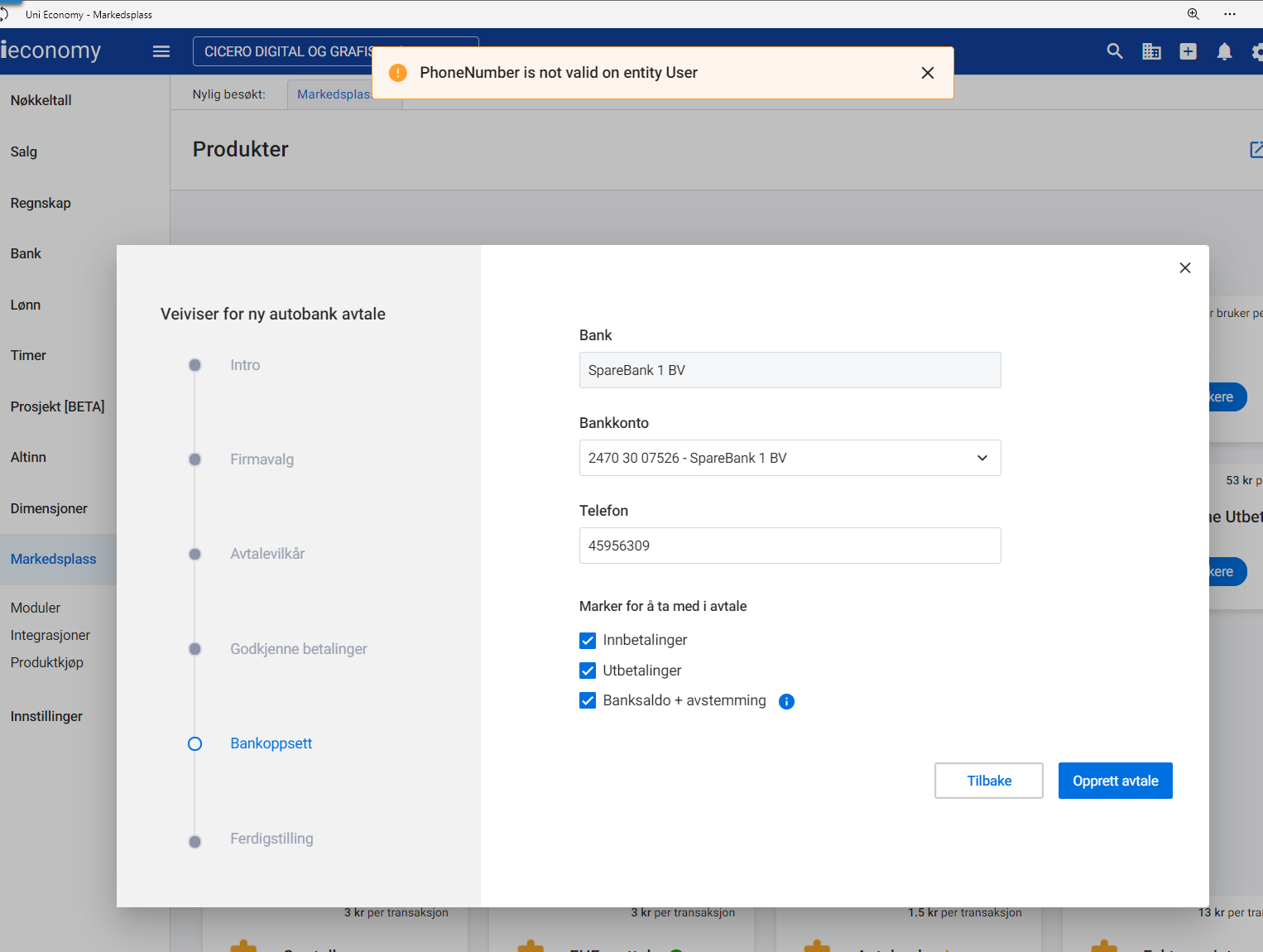Open the edit icon beside Produkter heading
The image size is (1263, 952).
pyautogui.click(x=1256, y=149)
